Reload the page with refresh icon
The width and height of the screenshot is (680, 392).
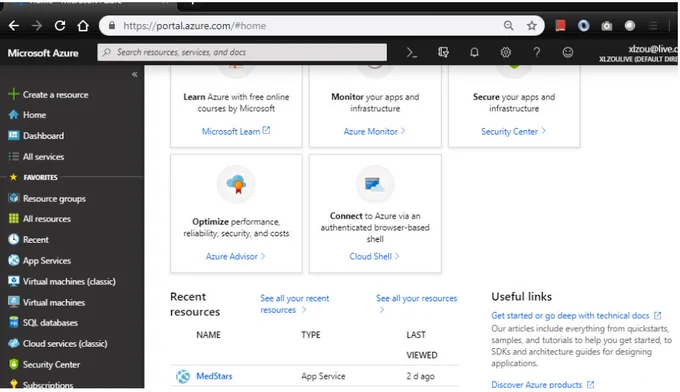60,26
